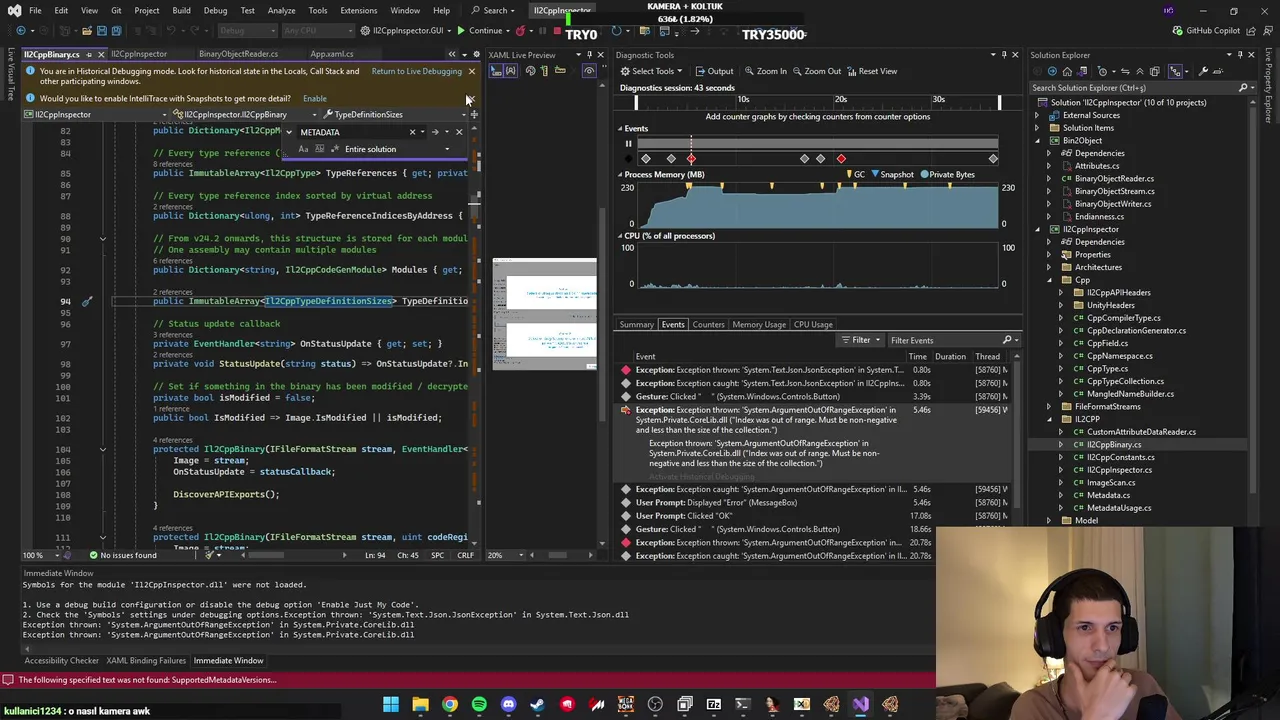Click the Hot Reload flame icon
This screenshot has height=720, width=1280.
point(520,30)
